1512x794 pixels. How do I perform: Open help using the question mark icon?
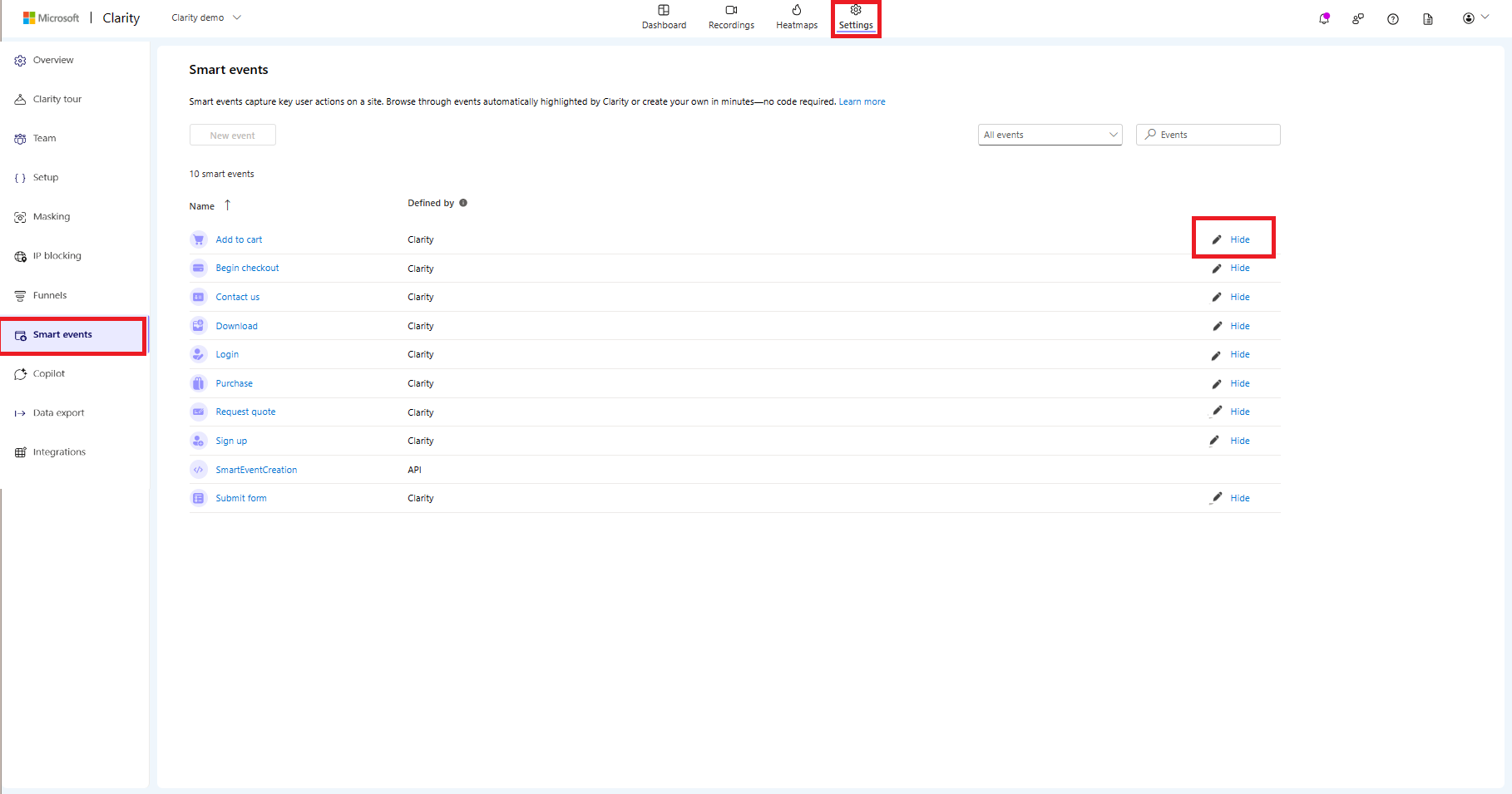1393,18
